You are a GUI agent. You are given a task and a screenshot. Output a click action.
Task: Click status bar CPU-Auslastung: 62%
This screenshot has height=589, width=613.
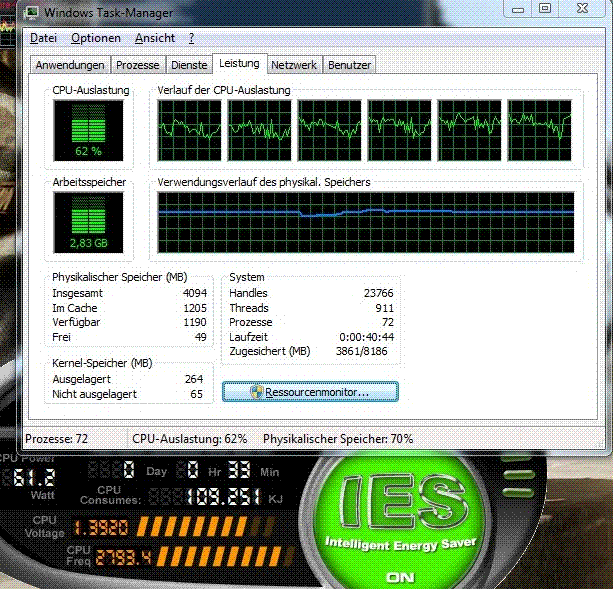pos(190,439)
